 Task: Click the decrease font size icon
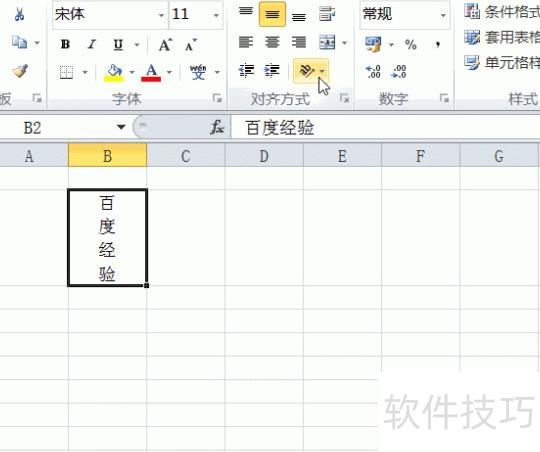190,45
